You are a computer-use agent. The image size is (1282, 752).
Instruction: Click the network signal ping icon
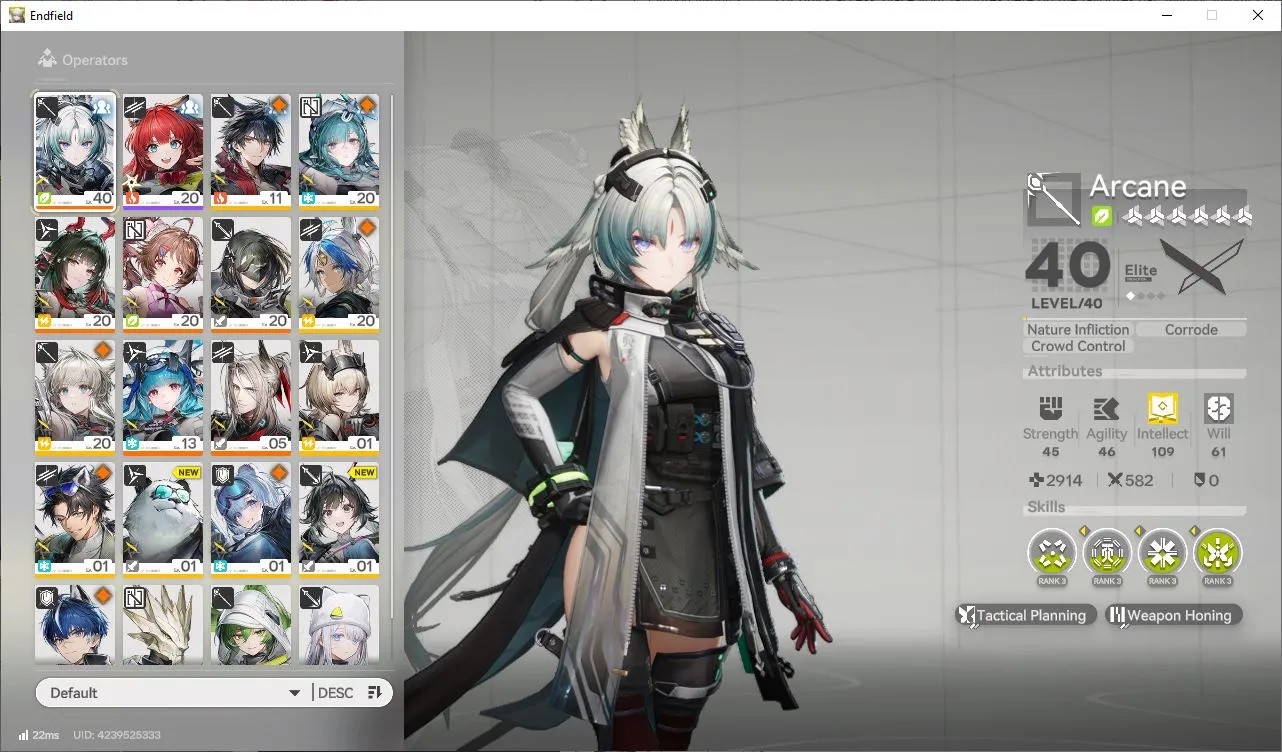[x=23, y=735]
